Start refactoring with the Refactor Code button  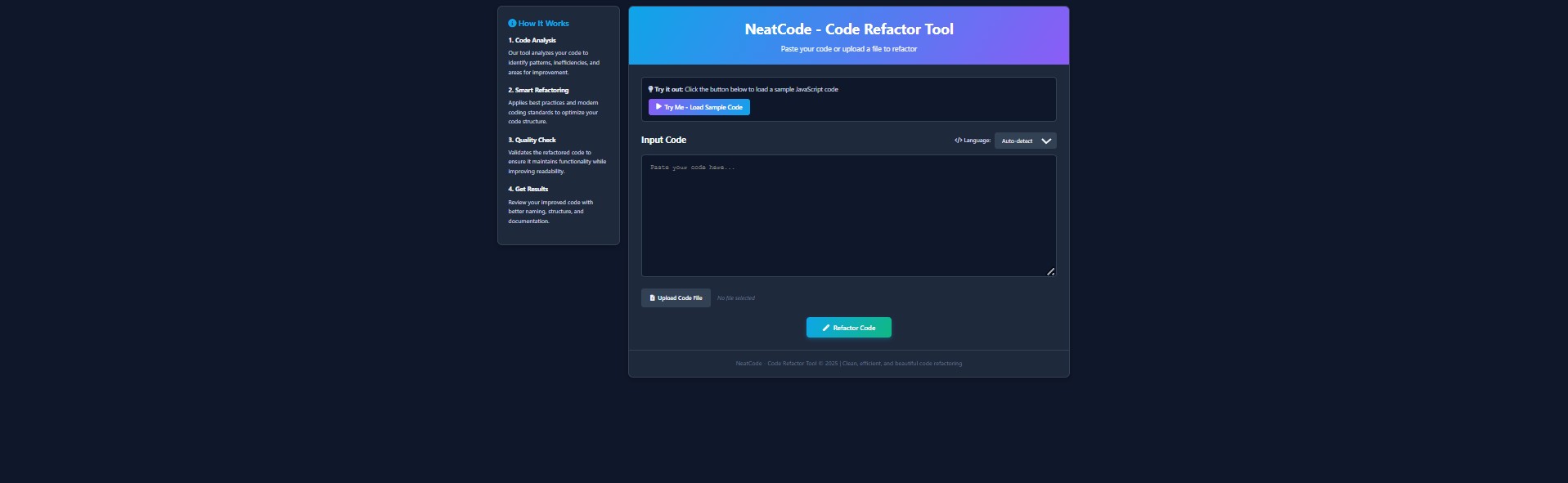[x=848, y=328]
